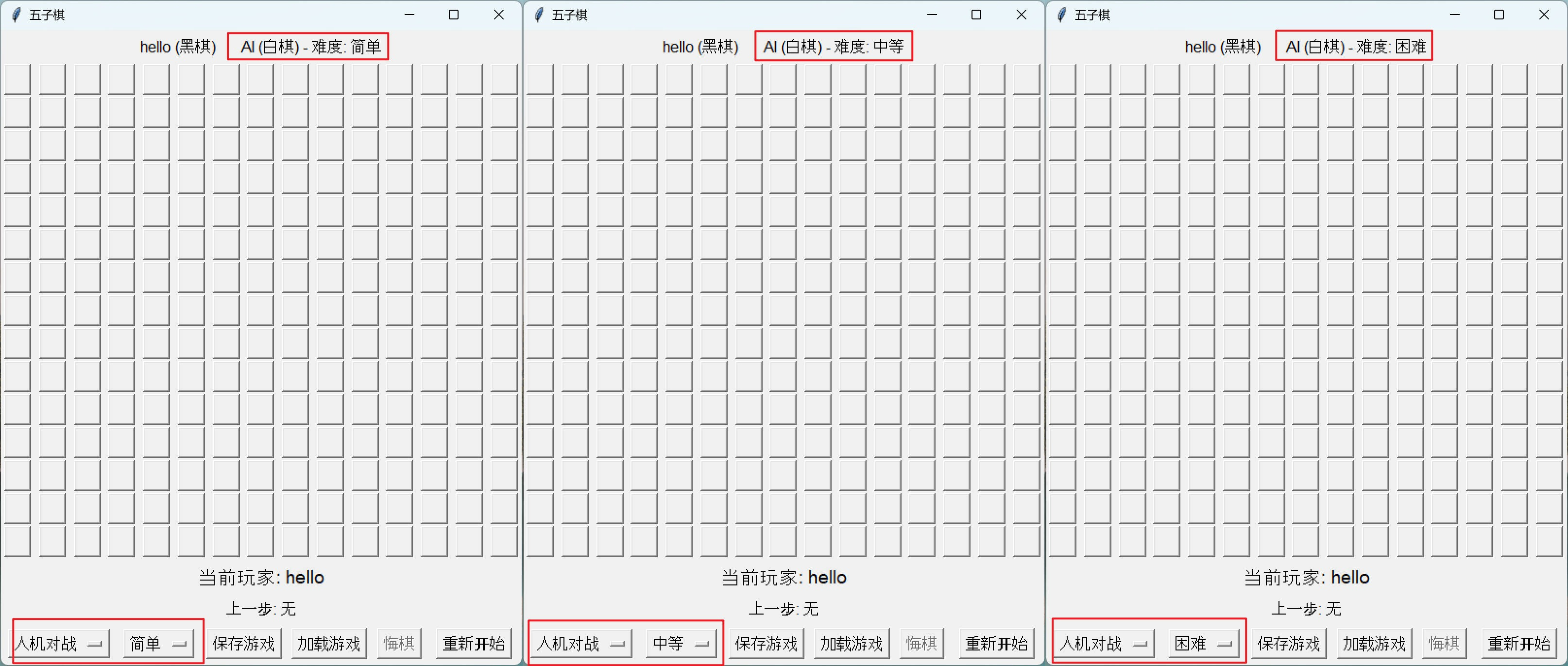Open the 人机对战 mode dropdown in the 简单 window
Image resolution: width=1568 pixels, height=666 pixels.
(x=61, y=644)
